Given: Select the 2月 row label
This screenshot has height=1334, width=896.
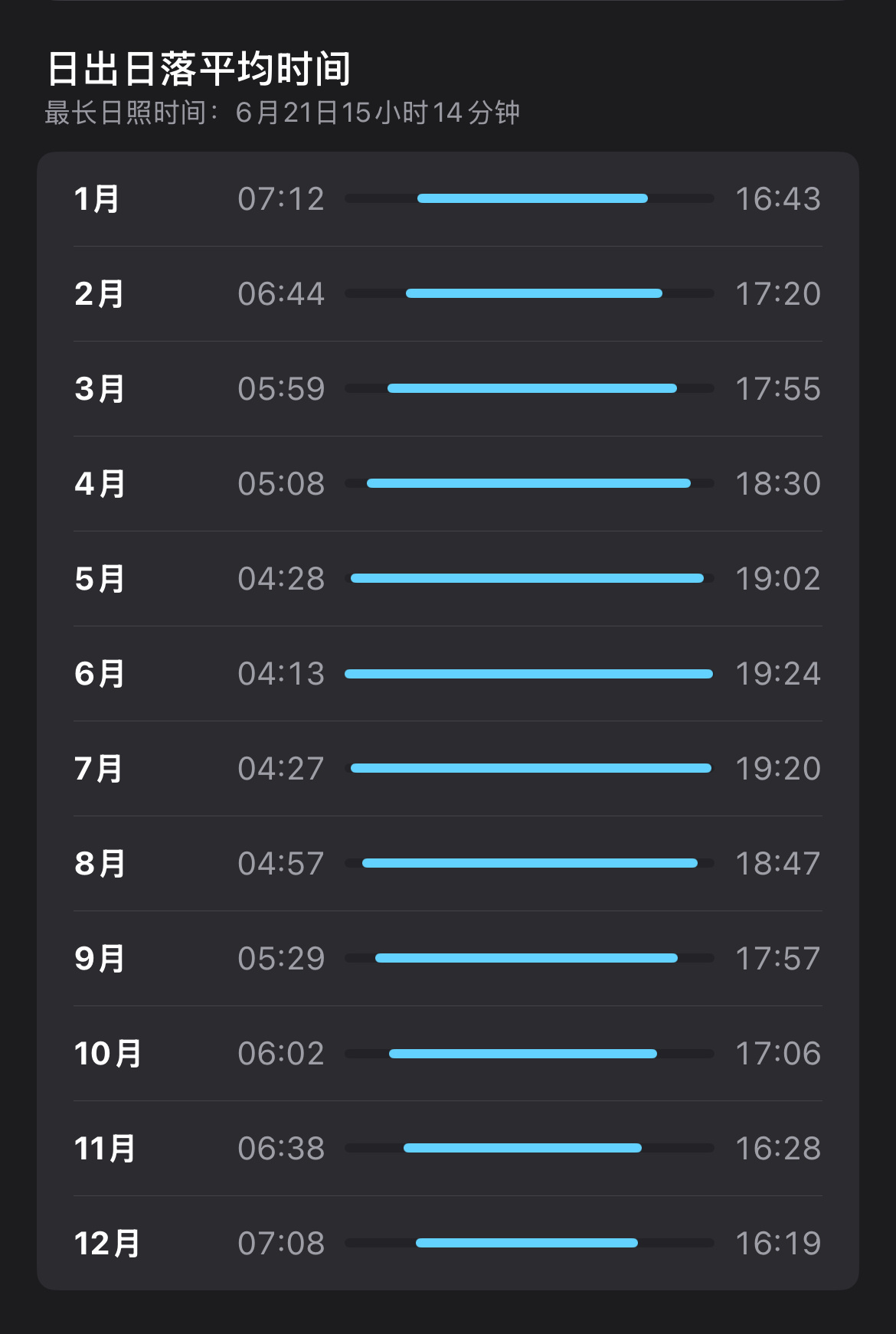Looking at the screenshot, I should 99,294.
